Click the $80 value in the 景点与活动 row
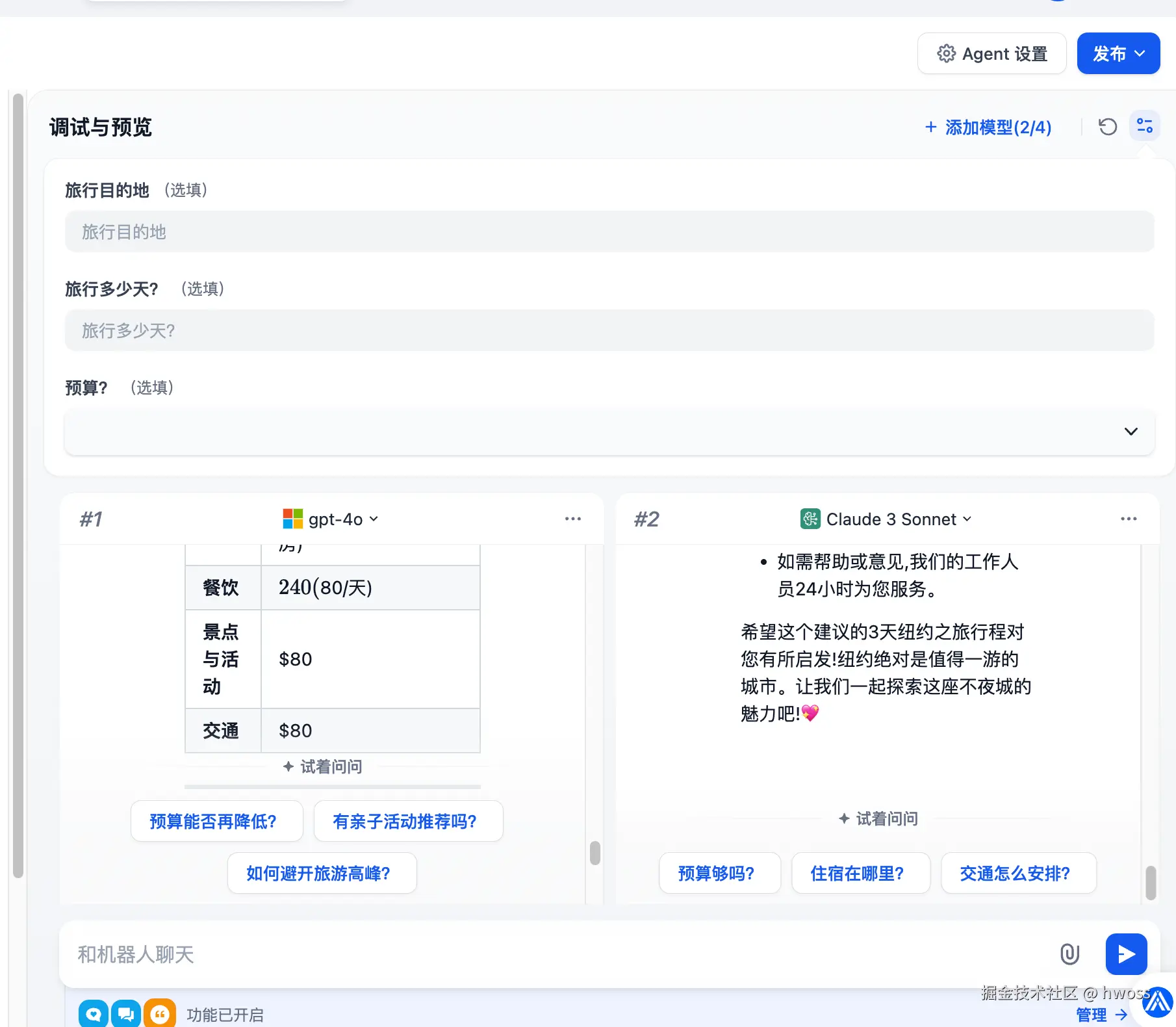 [296, 659]
